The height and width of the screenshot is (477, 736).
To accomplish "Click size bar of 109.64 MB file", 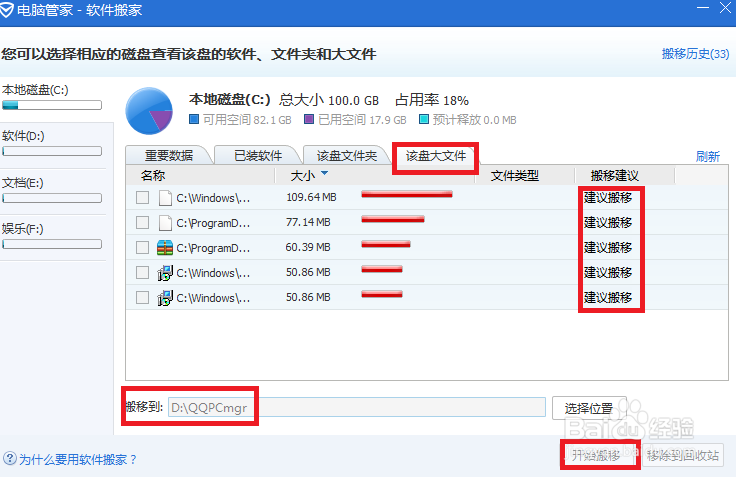I will coord(407,193).
